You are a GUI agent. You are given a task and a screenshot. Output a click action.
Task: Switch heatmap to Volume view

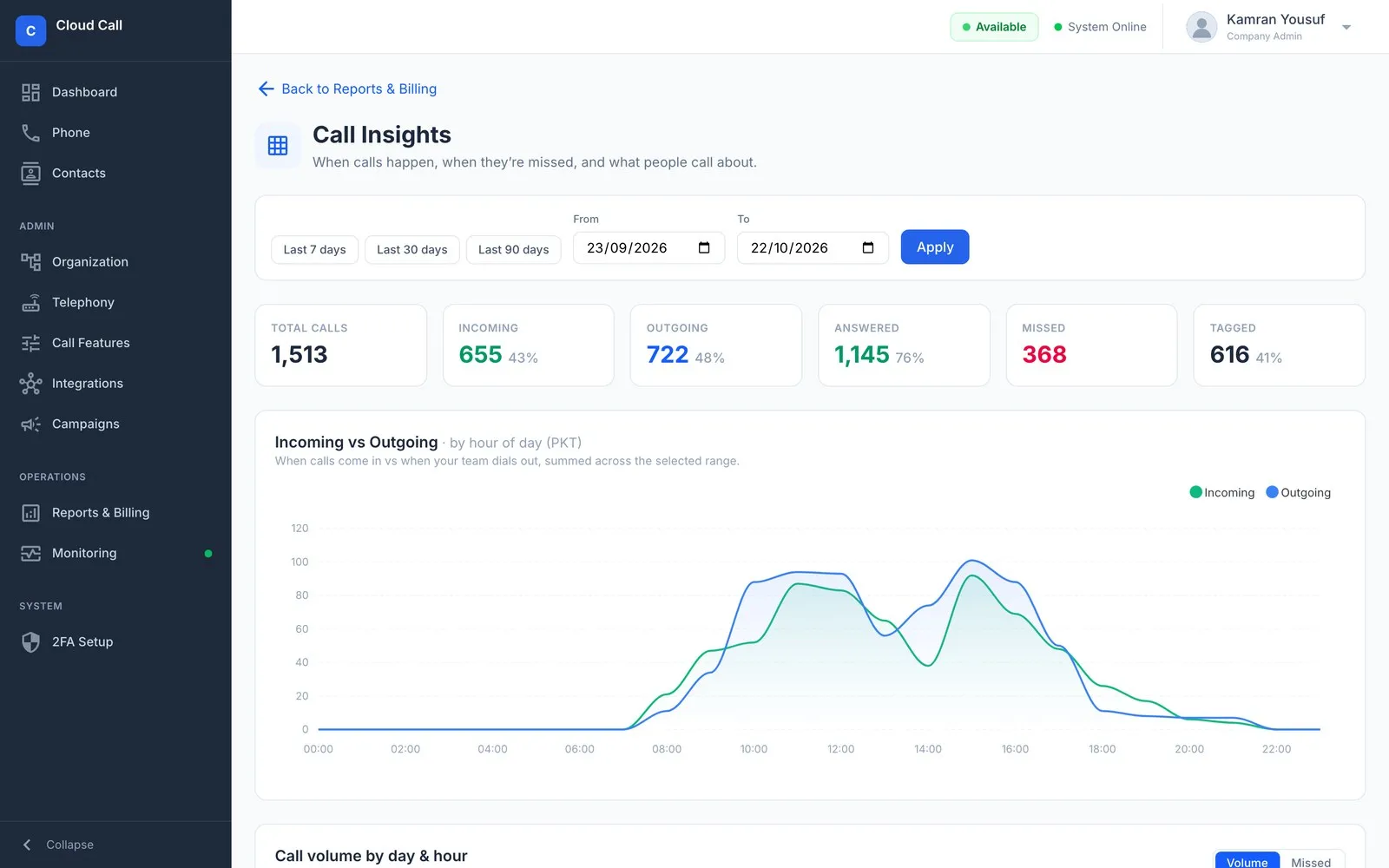coord(1247,861)
